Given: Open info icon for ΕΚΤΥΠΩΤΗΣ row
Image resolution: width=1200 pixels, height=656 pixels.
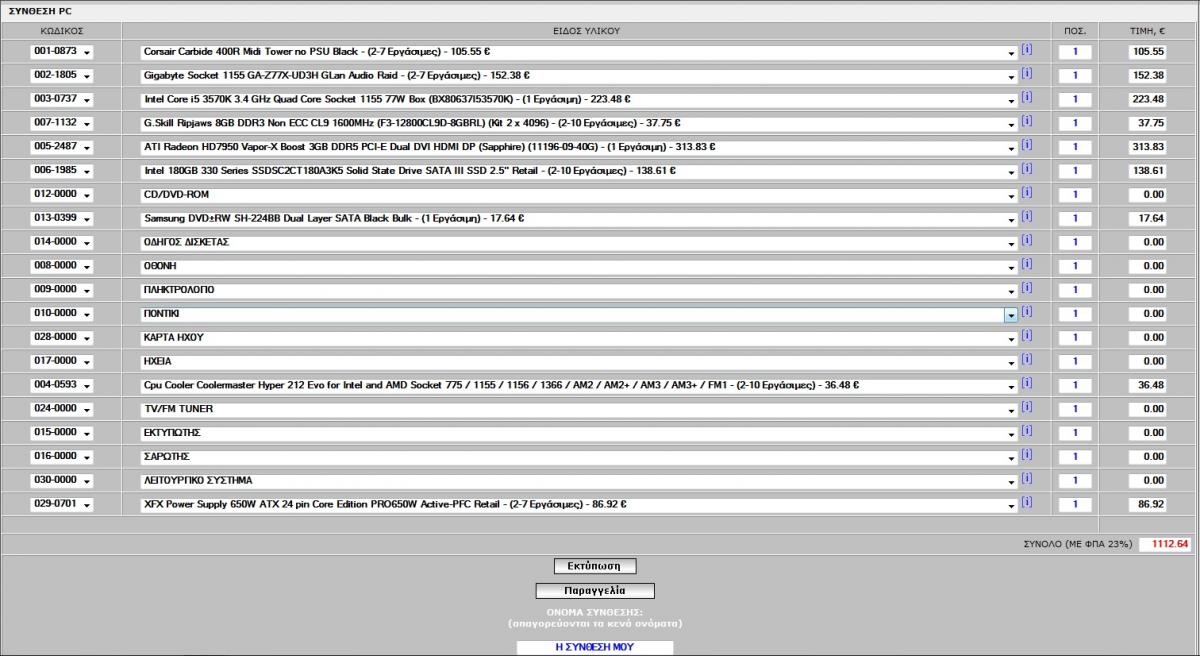Looking at the screenshot, I should tap(1026, 432).
